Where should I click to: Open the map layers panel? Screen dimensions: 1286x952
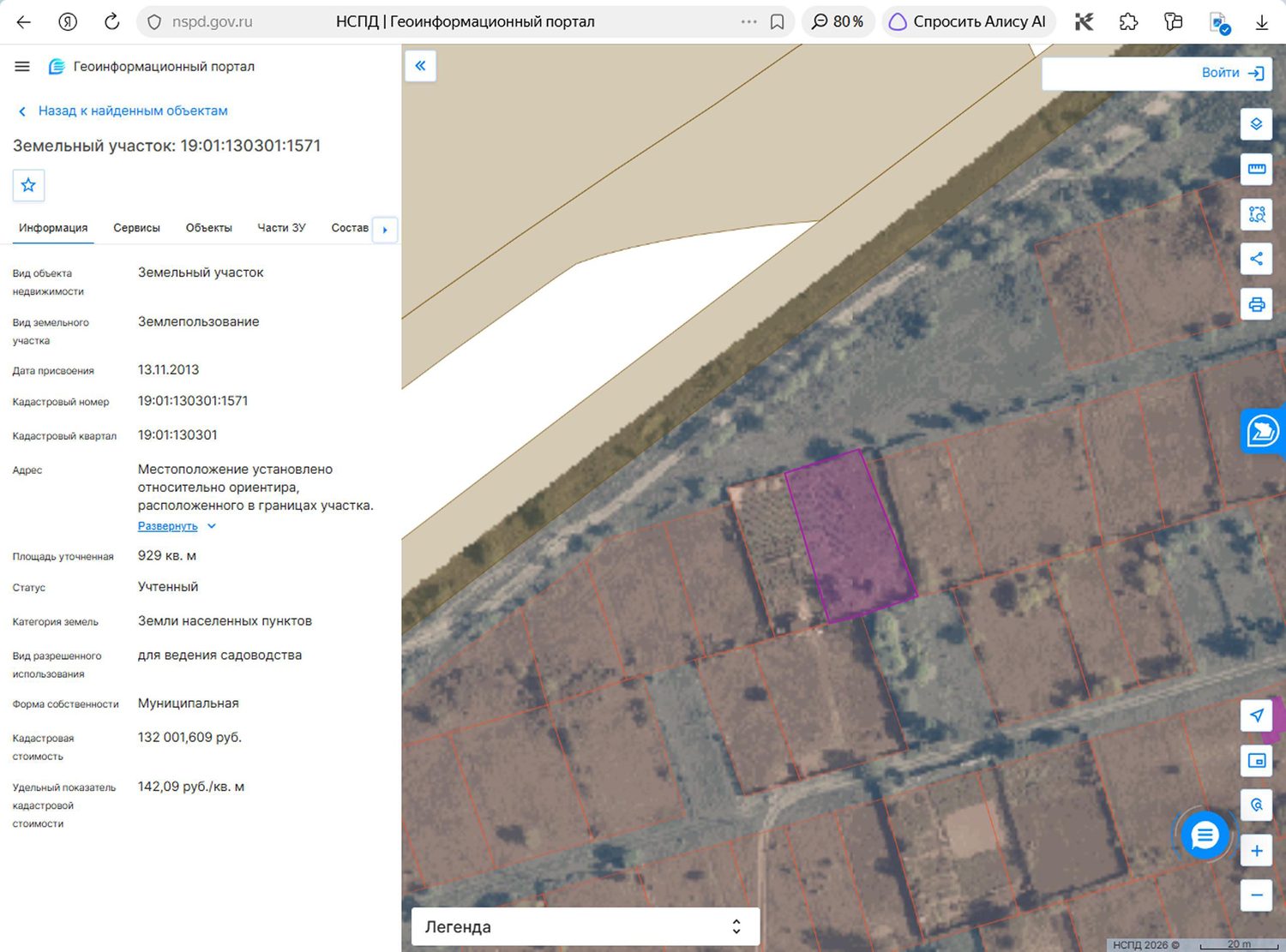(x=1256, y=124)
